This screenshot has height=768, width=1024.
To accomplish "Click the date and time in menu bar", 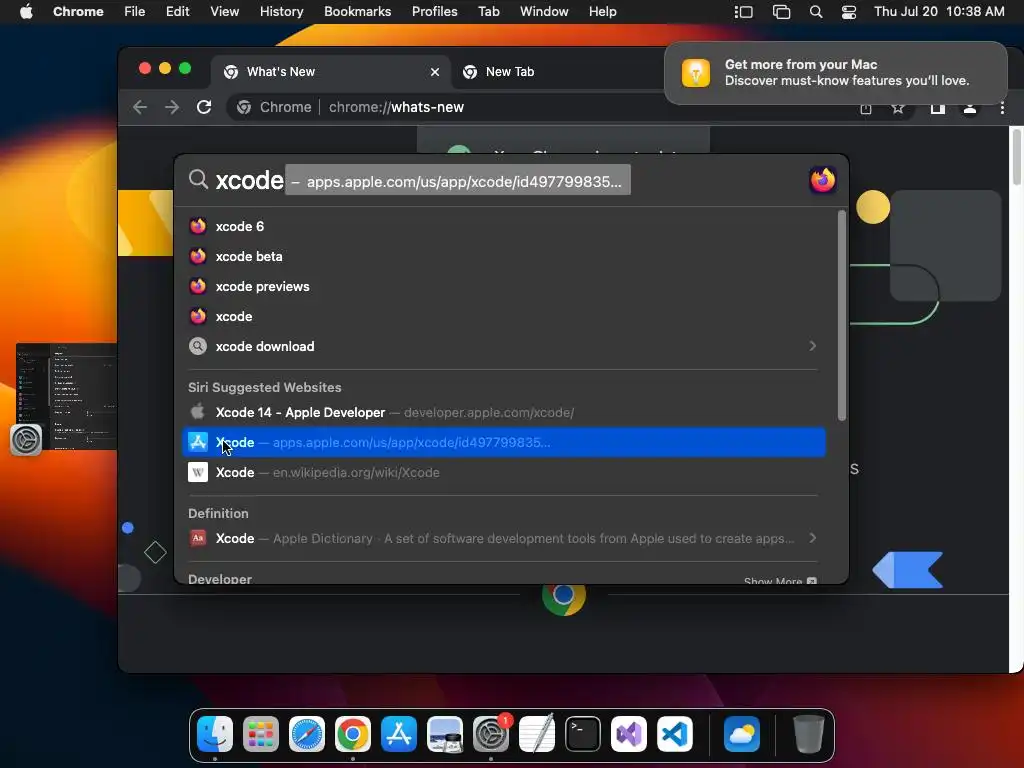I will pyautogui.click(x=939, y=12).
